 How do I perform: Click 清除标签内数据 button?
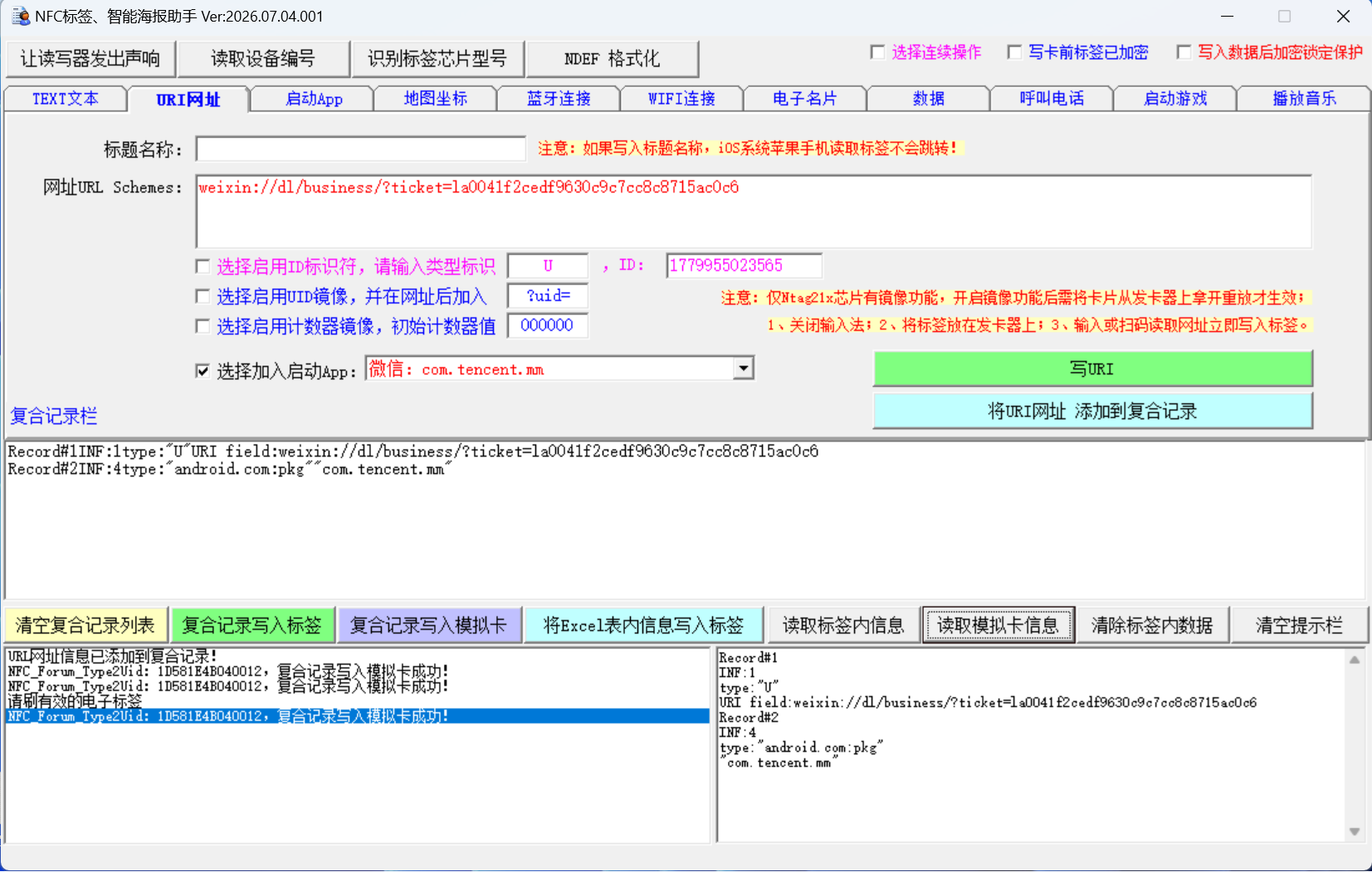1152,625
